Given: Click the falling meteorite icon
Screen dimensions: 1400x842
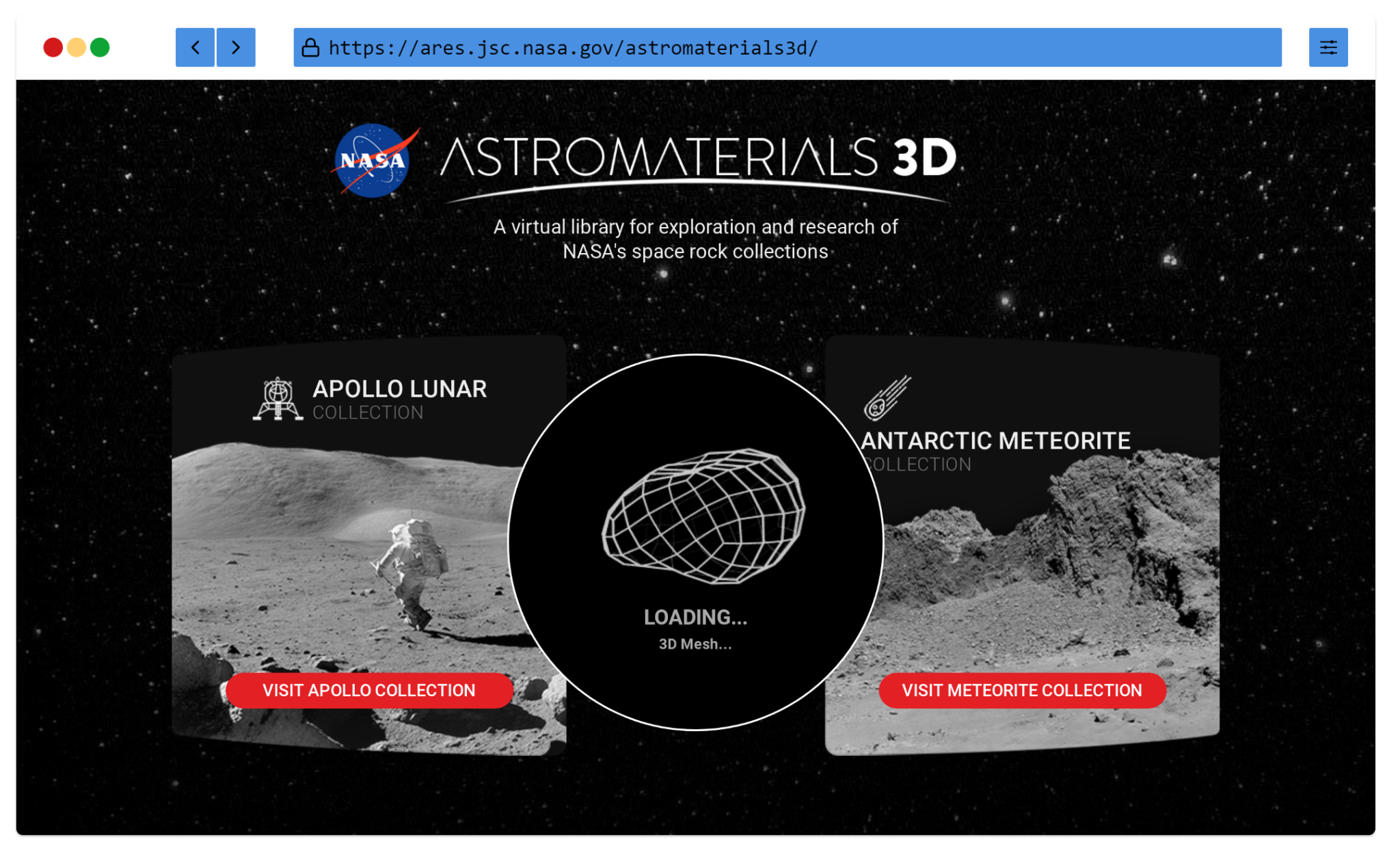Looking at the screenshot, I should [887, 399].
